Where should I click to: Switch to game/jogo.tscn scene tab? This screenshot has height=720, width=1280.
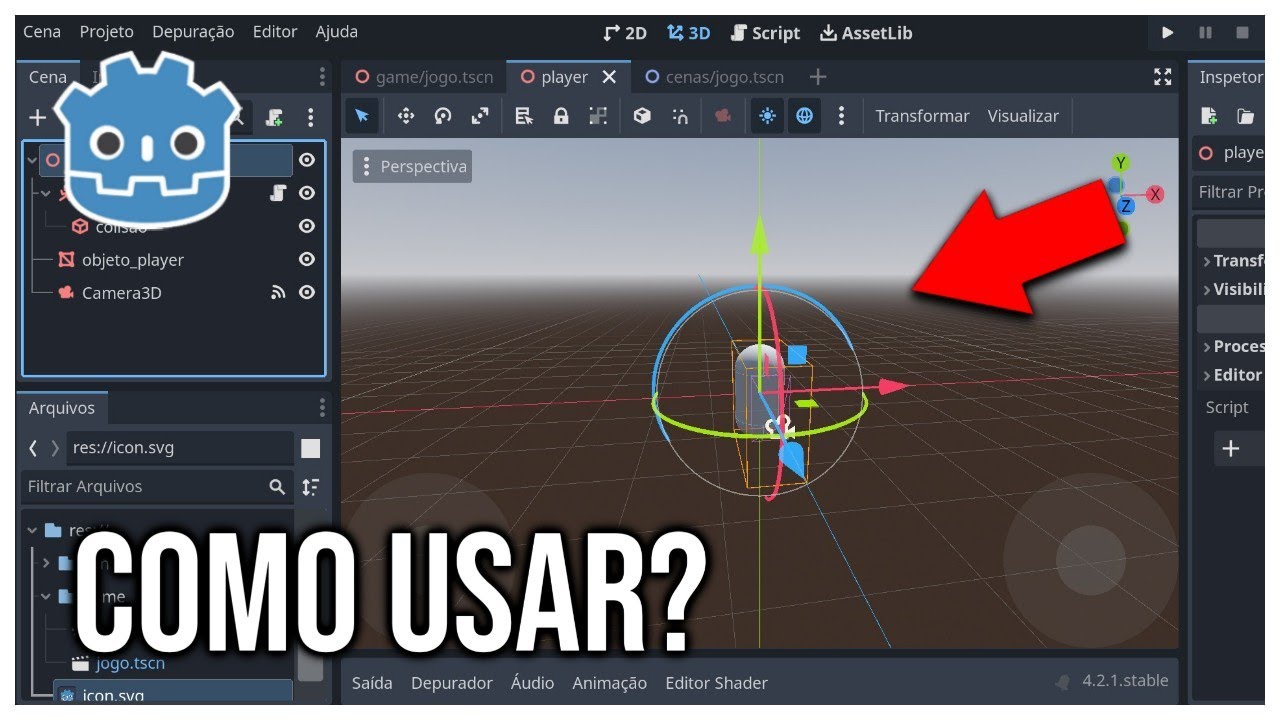point(424,77)
